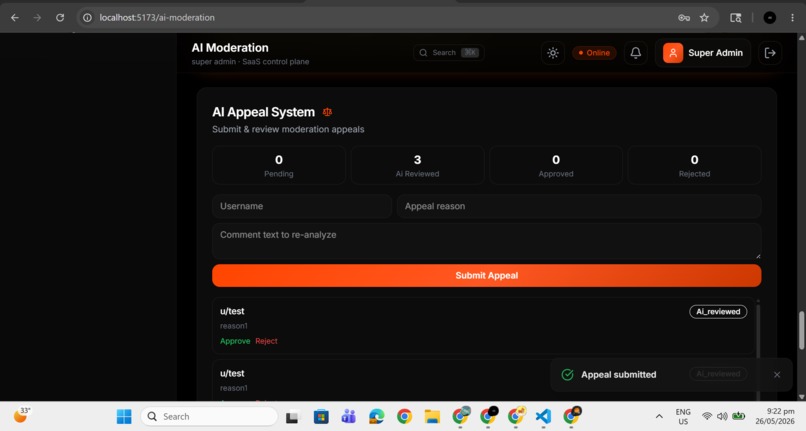The width and height of the screenshot is (806, 431).
Task: Click the AI Moderation page title
Action: tap(230, 48)
